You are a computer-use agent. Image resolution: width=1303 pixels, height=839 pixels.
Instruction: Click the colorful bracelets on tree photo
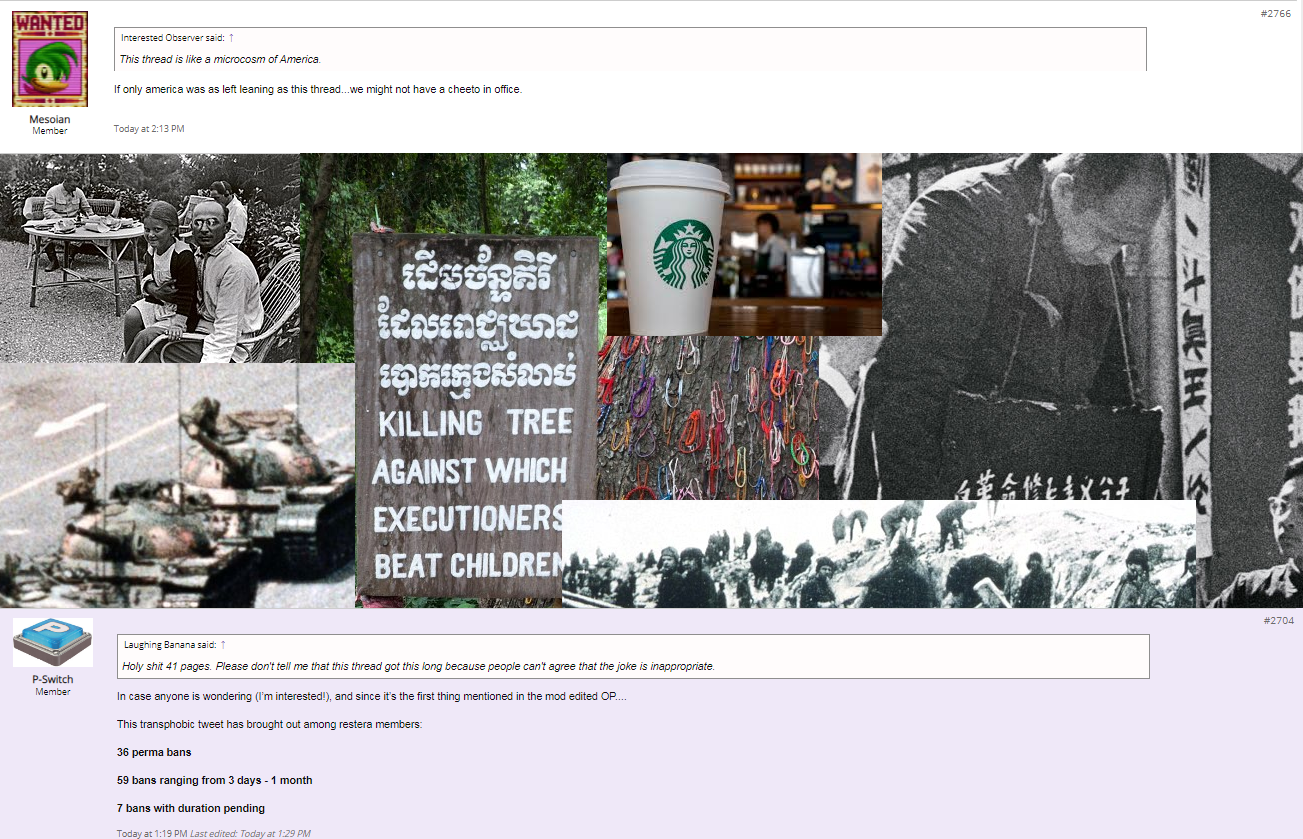[708, 418]
